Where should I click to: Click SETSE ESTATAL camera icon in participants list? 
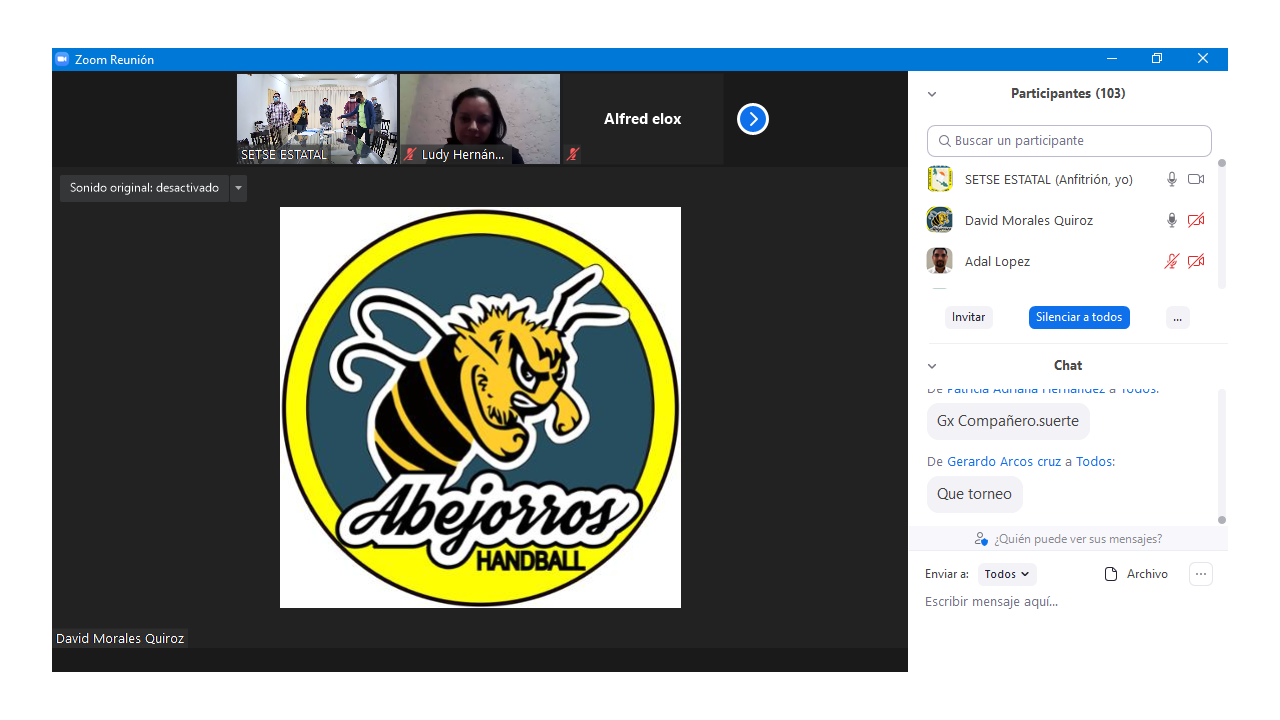(x=1196, y=179)
